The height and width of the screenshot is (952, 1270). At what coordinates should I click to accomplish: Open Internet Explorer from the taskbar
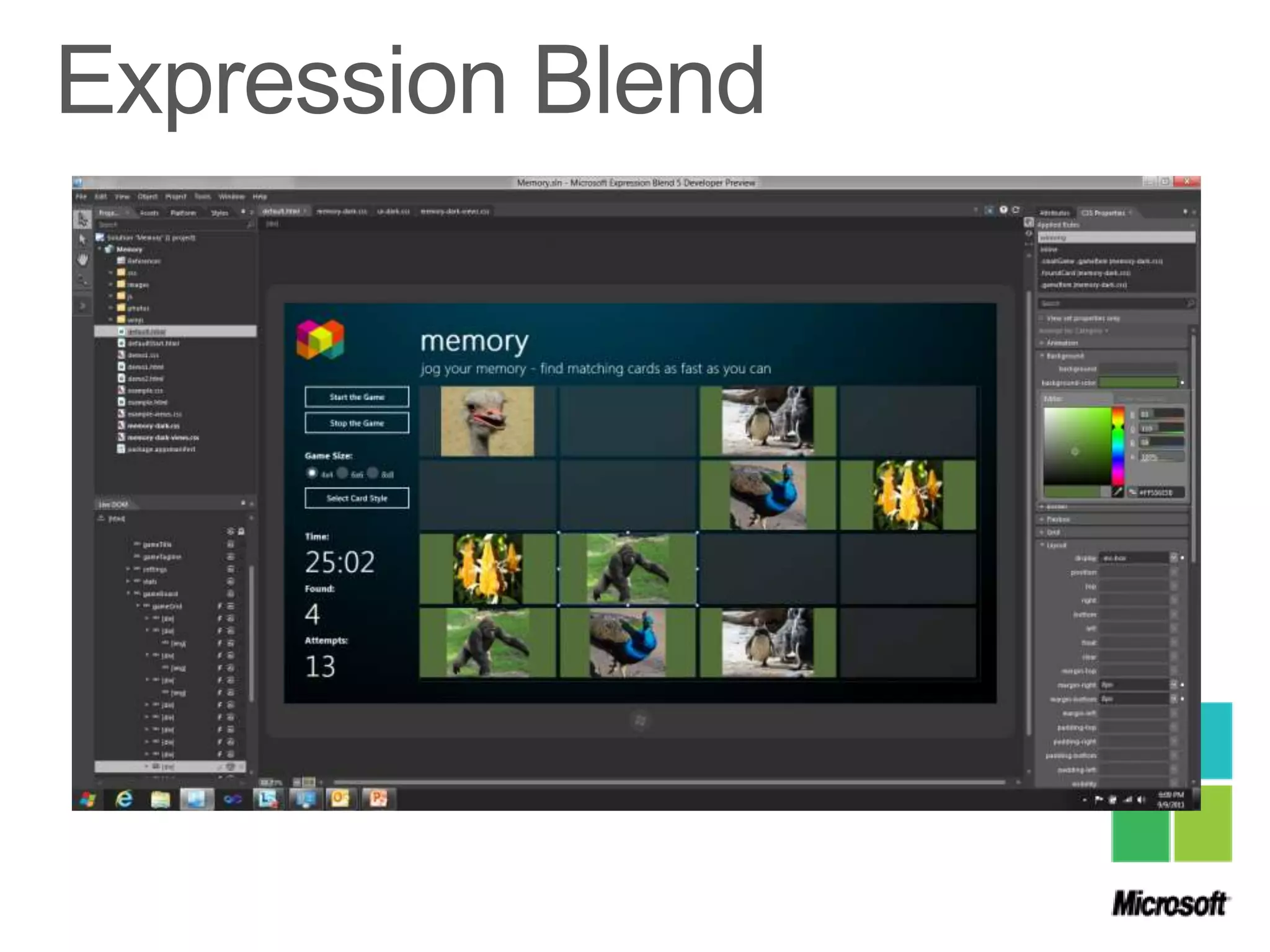[x=124, y=799]
